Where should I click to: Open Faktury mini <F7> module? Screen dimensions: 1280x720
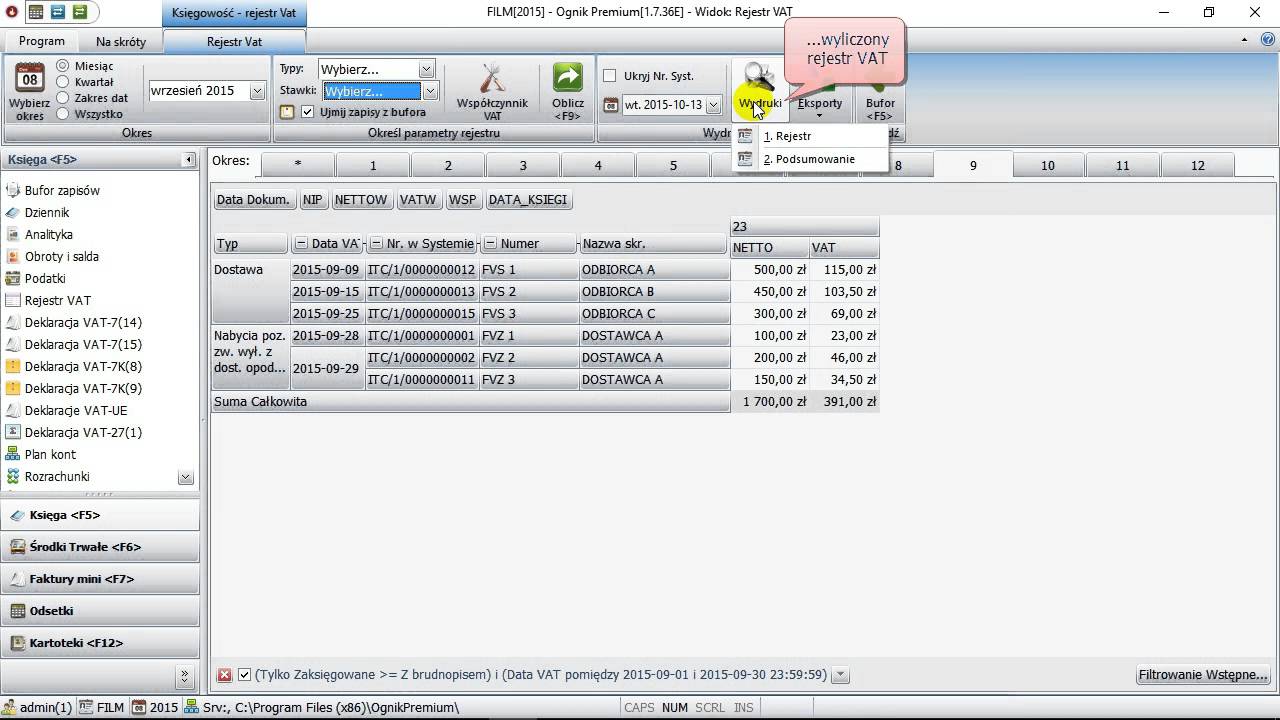(x=100, y=579)
